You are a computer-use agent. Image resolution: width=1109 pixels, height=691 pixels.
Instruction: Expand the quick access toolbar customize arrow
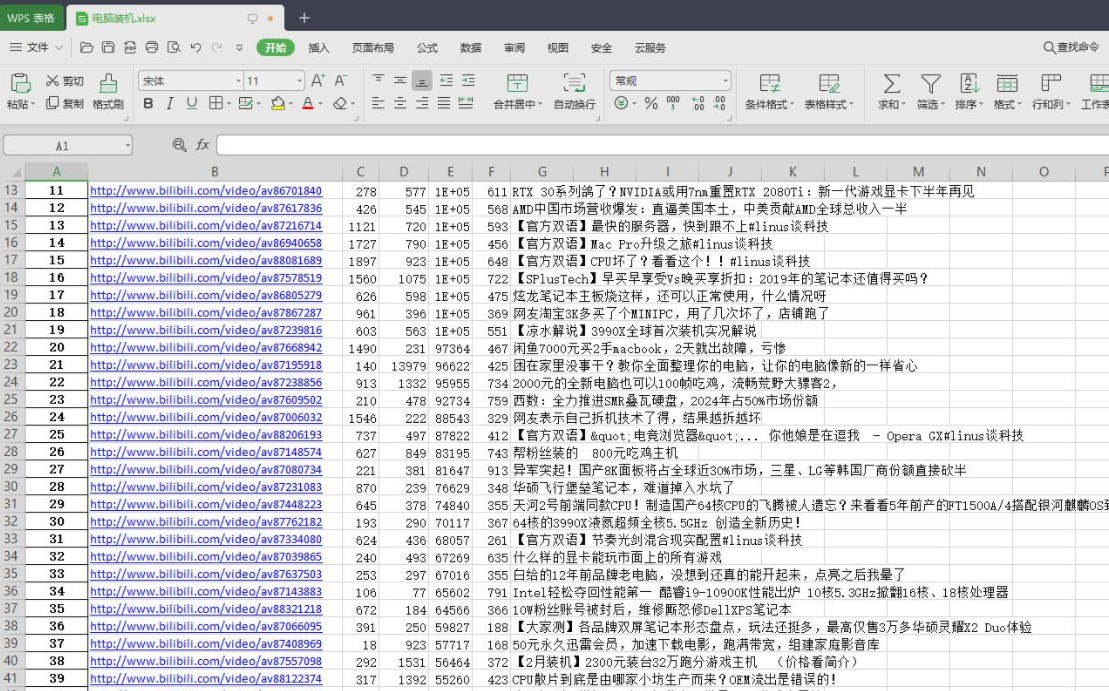240,47
